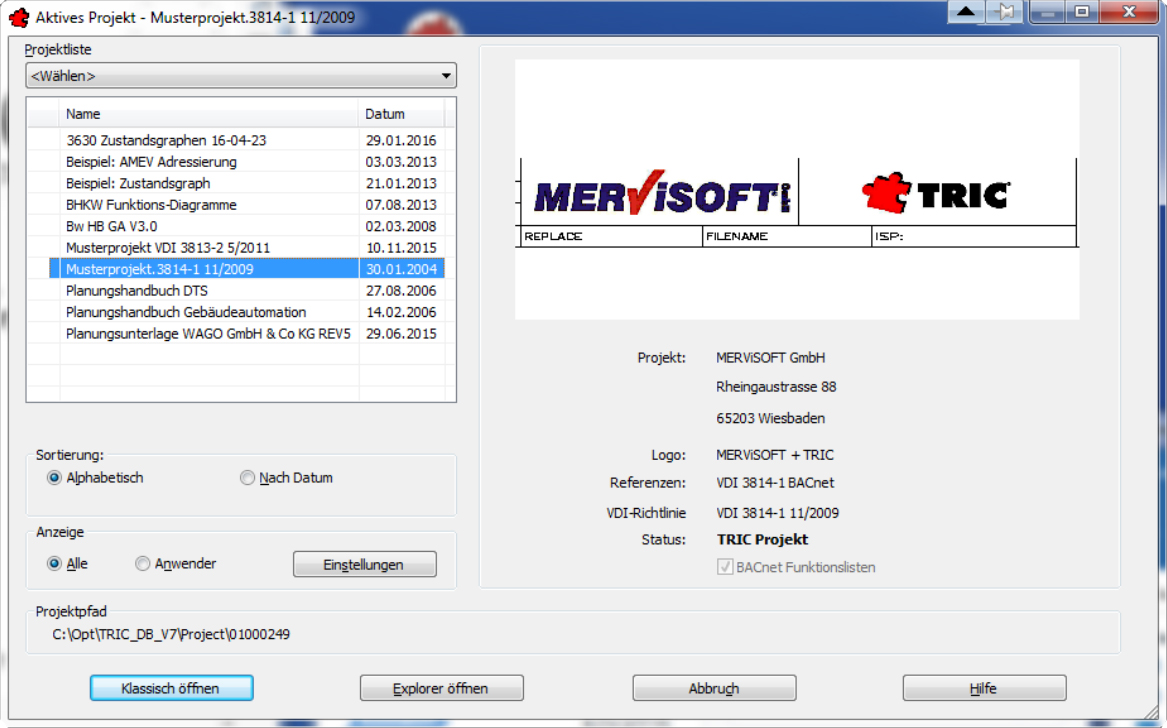Click VDI-Richtlinie value VDI 3814-1 11/2009

(778, 513)
